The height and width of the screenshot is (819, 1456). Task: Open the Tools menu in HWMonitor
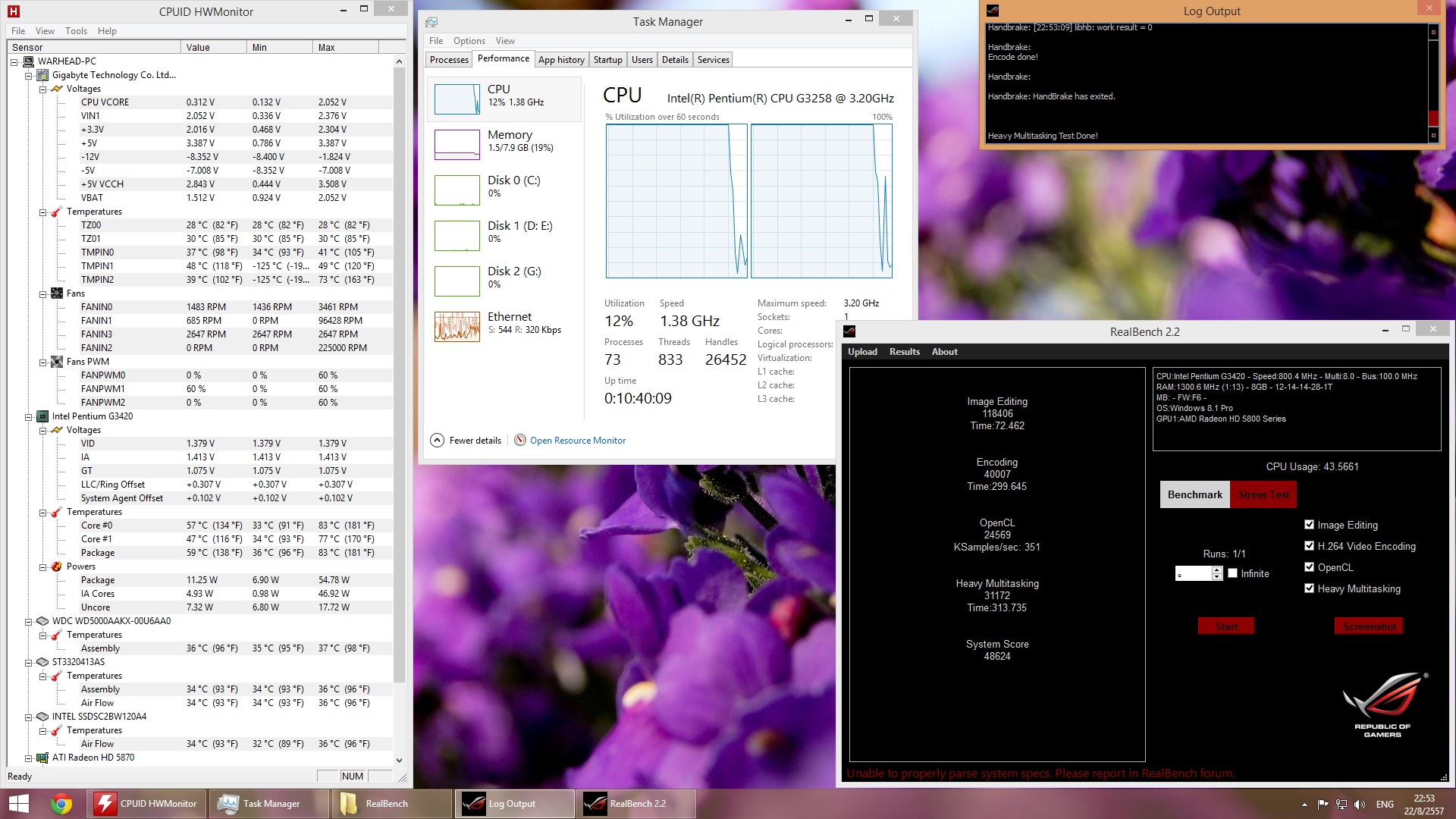click(x=76, y=31)
